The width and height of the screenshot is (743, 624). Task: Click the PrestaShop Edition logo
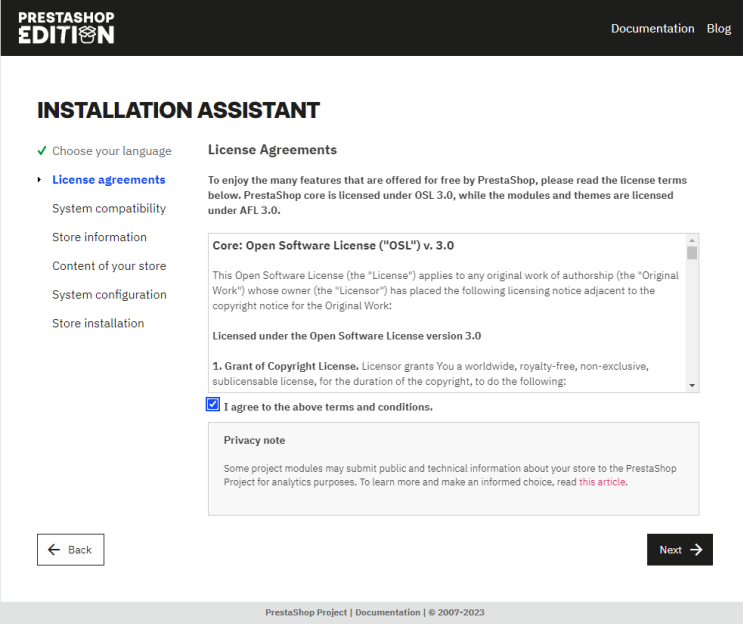click(x=66, y=28)
